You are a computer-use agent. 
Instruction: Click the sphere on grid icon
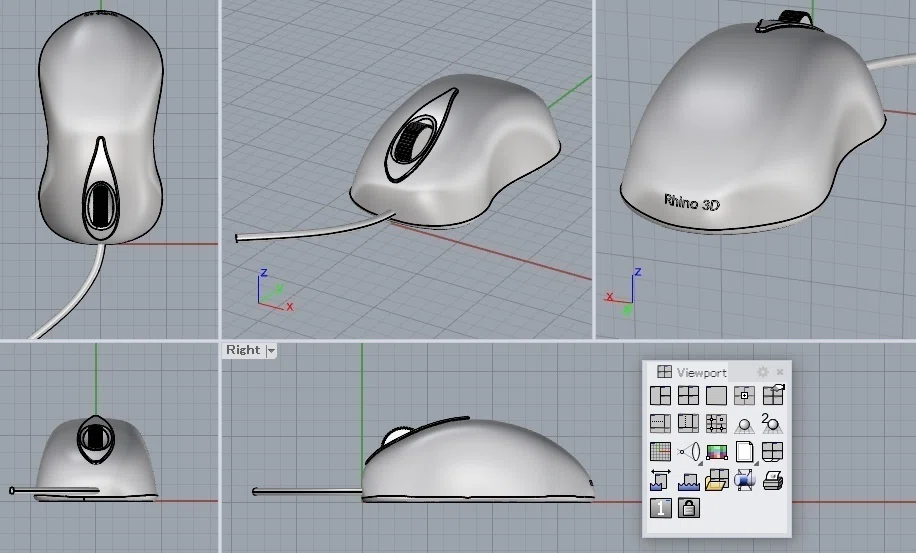744,425
